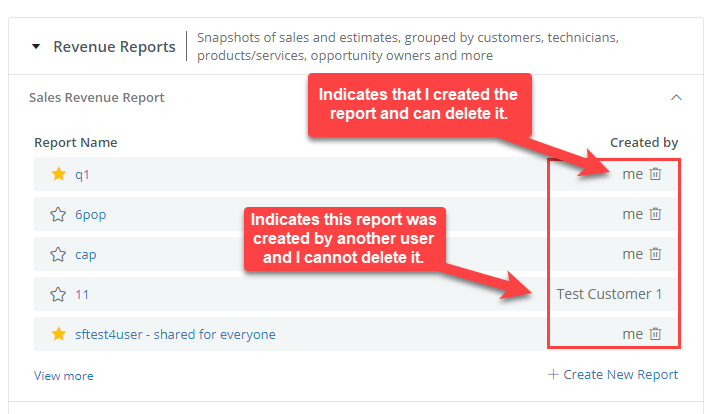
Task: Remove sftest4user shared report with trash icon
Action: (655, 334)
